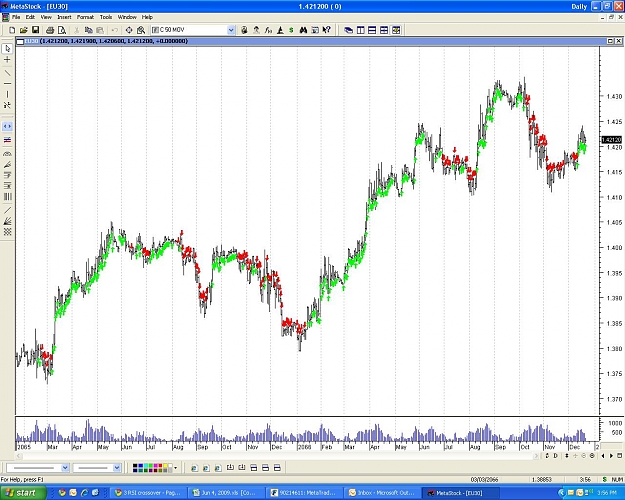Choose the stacked rows window layout icon
Viewport: 625px width, 500px height.
click(x=372, y=30)
